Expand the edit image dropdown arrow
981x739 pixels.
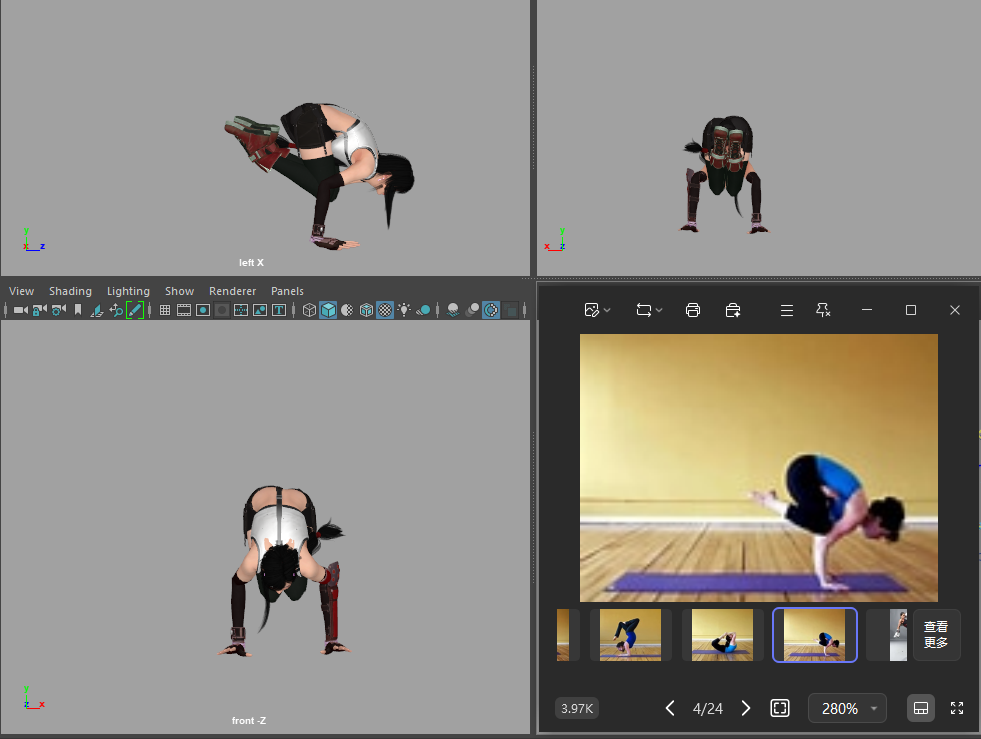point(607,310)
